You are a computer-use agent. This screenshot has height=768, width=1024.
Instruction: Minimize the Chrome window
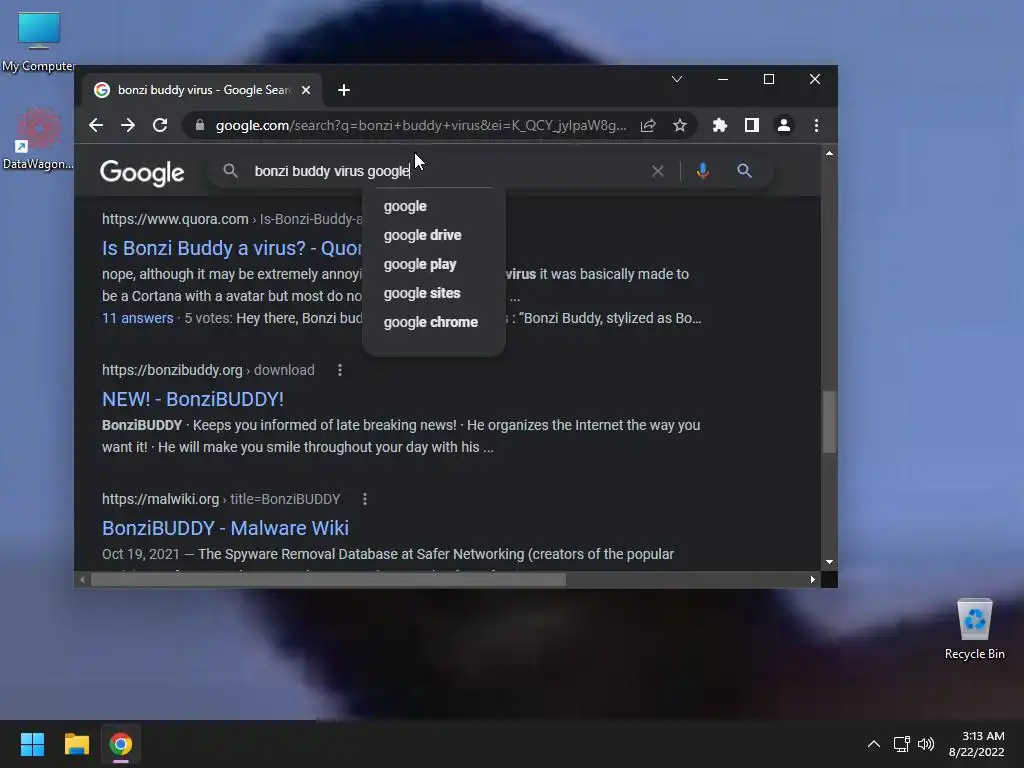pos(723,79)
